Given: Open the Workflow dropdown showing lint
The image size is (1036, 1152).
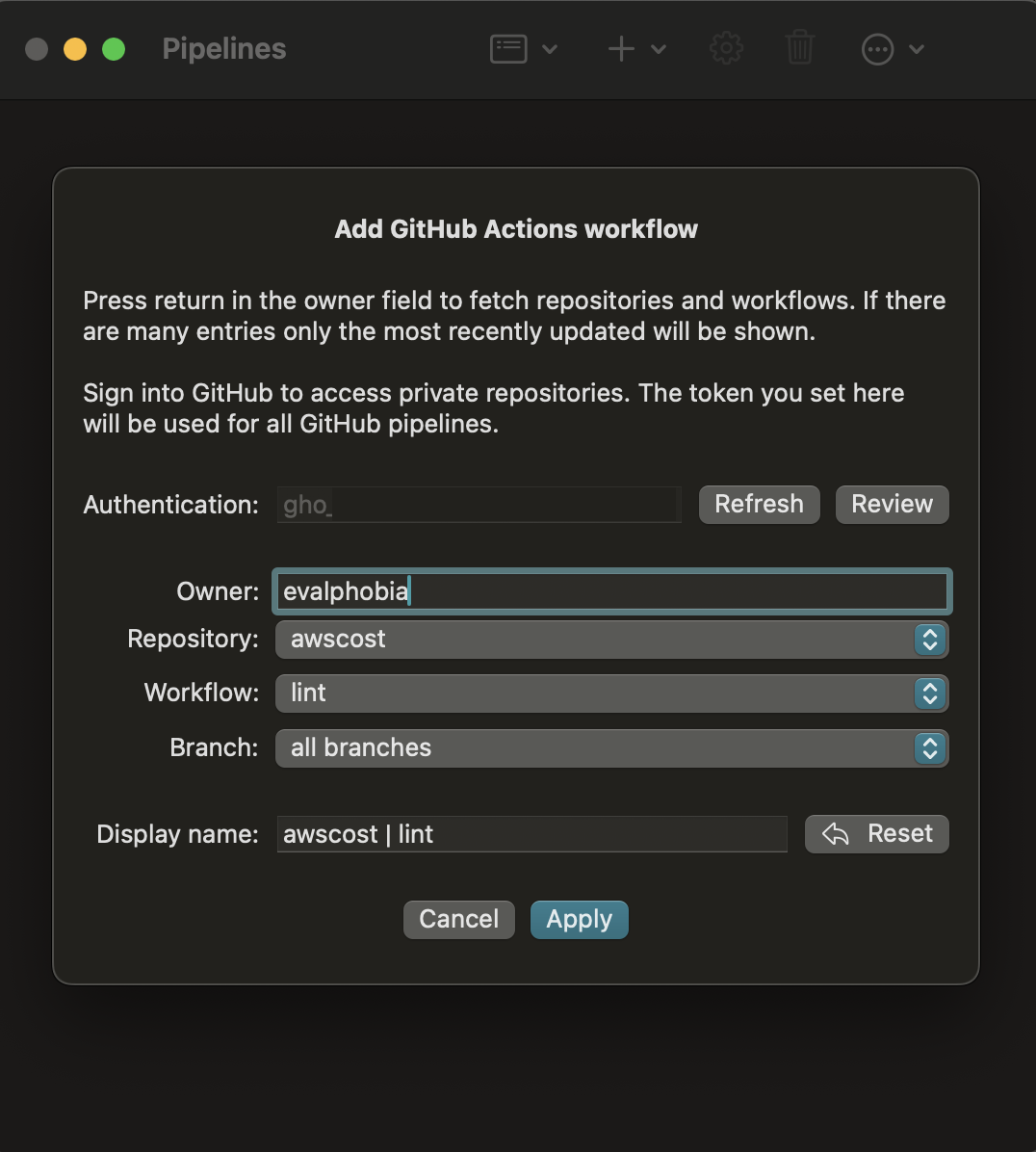Looking at the screenshot, I should (611, 694).
